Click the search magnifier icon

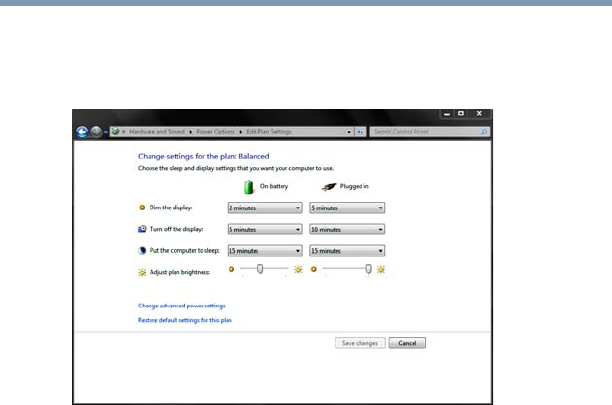tap(484, 132)
